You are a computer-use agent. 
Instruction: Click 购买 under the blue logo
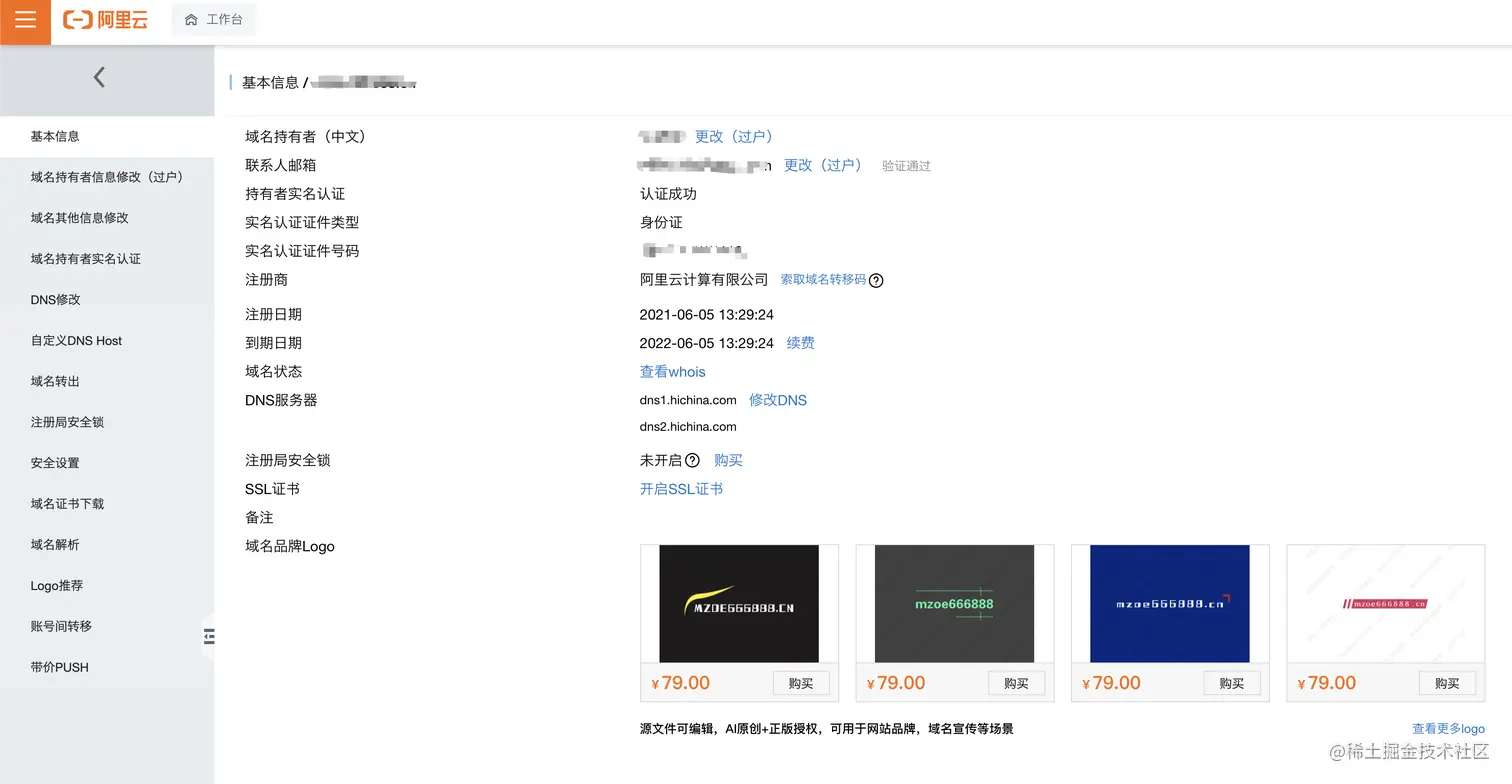pyautogui.click(x=1232, y=683)
